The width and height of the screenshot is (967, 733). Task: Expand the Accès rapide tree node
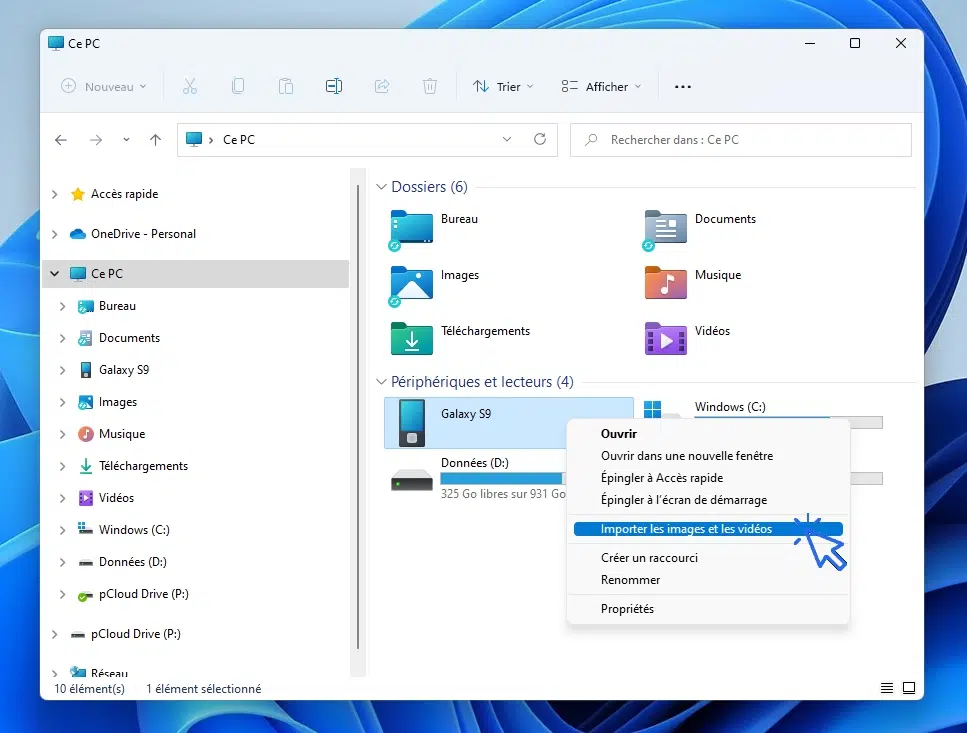point(55,194)
